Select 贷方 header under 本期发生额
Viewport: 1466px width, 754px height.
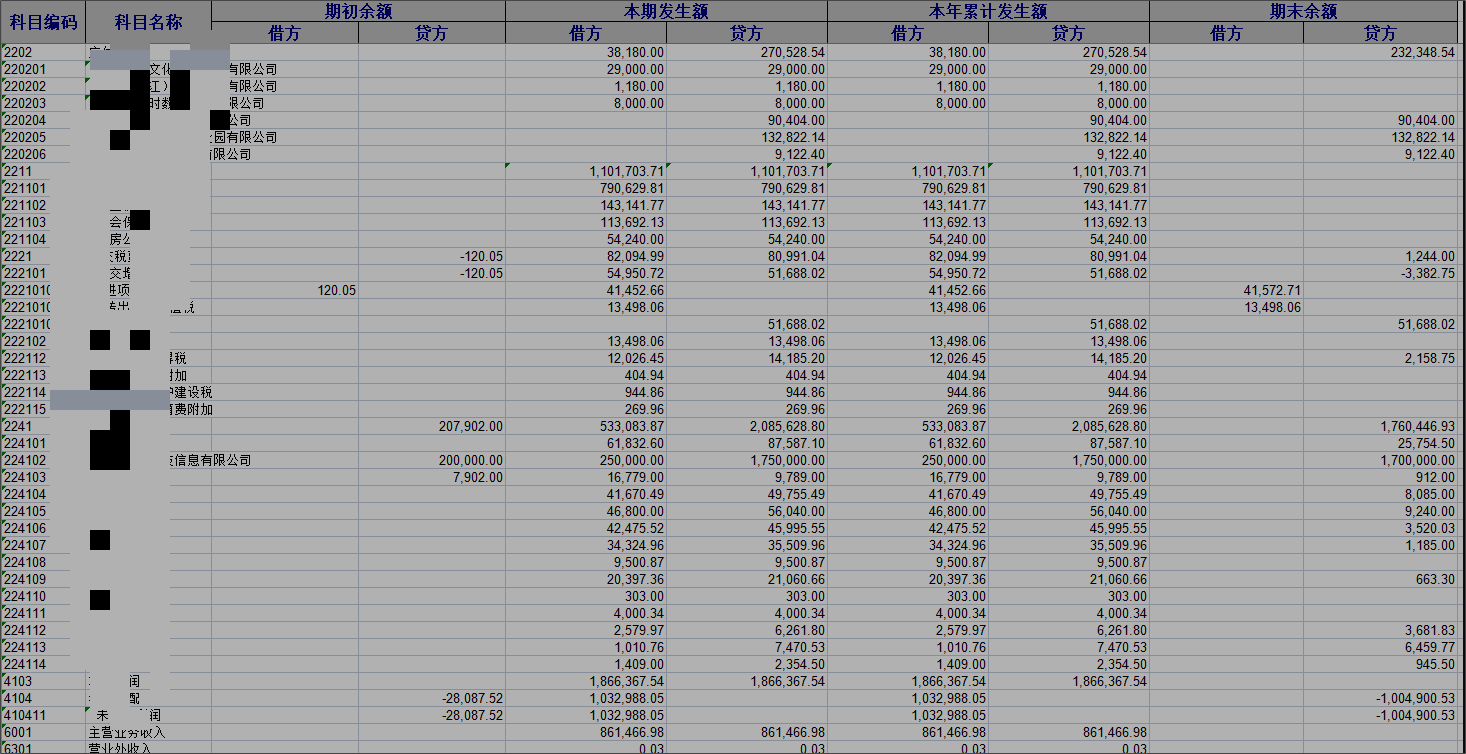tap(747, 33)
